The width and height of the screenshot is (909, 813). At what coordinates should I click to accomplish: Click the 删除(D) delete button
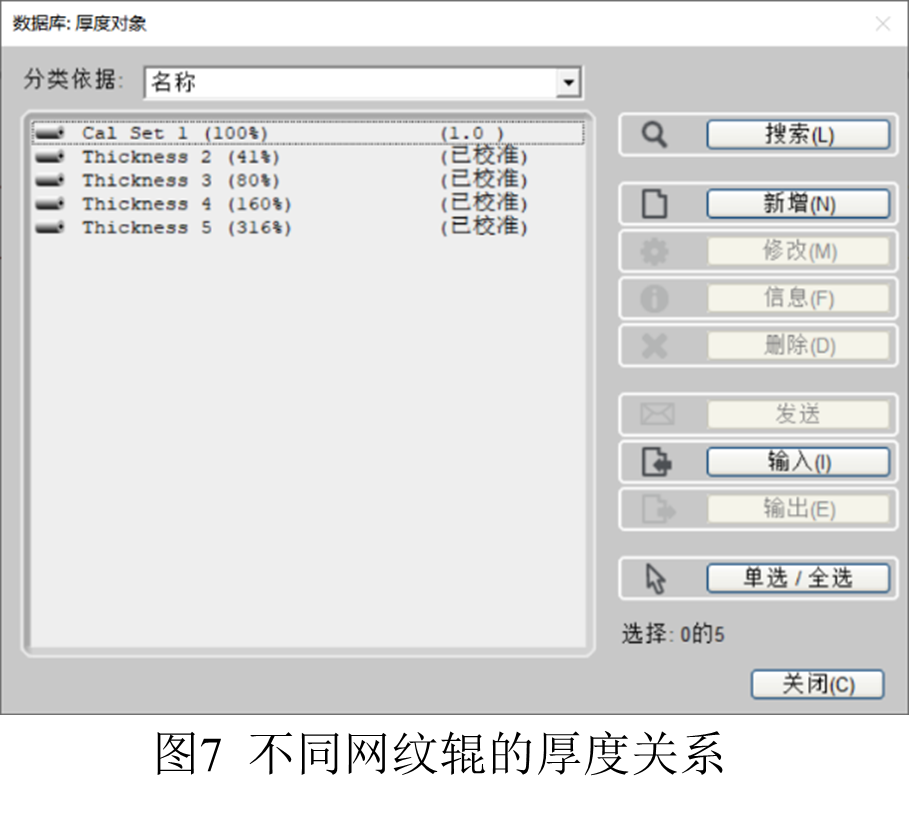pyautogui.click(x=798, y=346)
